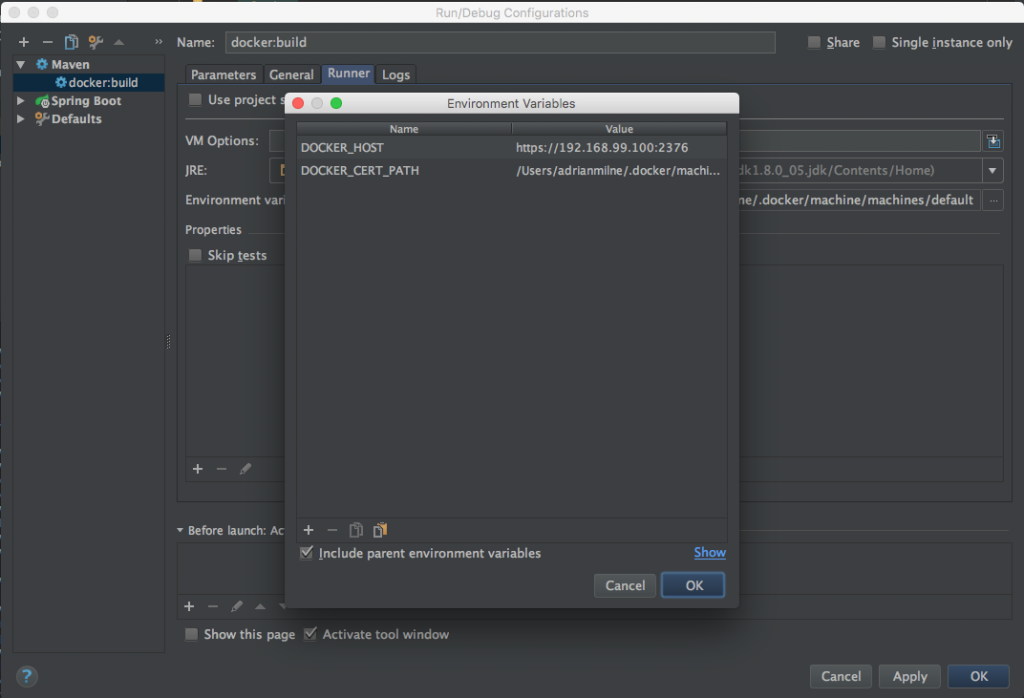Open the JRE selection dropdown
The width and height of the screenshot is (1024, 698).
click(992, 170)
